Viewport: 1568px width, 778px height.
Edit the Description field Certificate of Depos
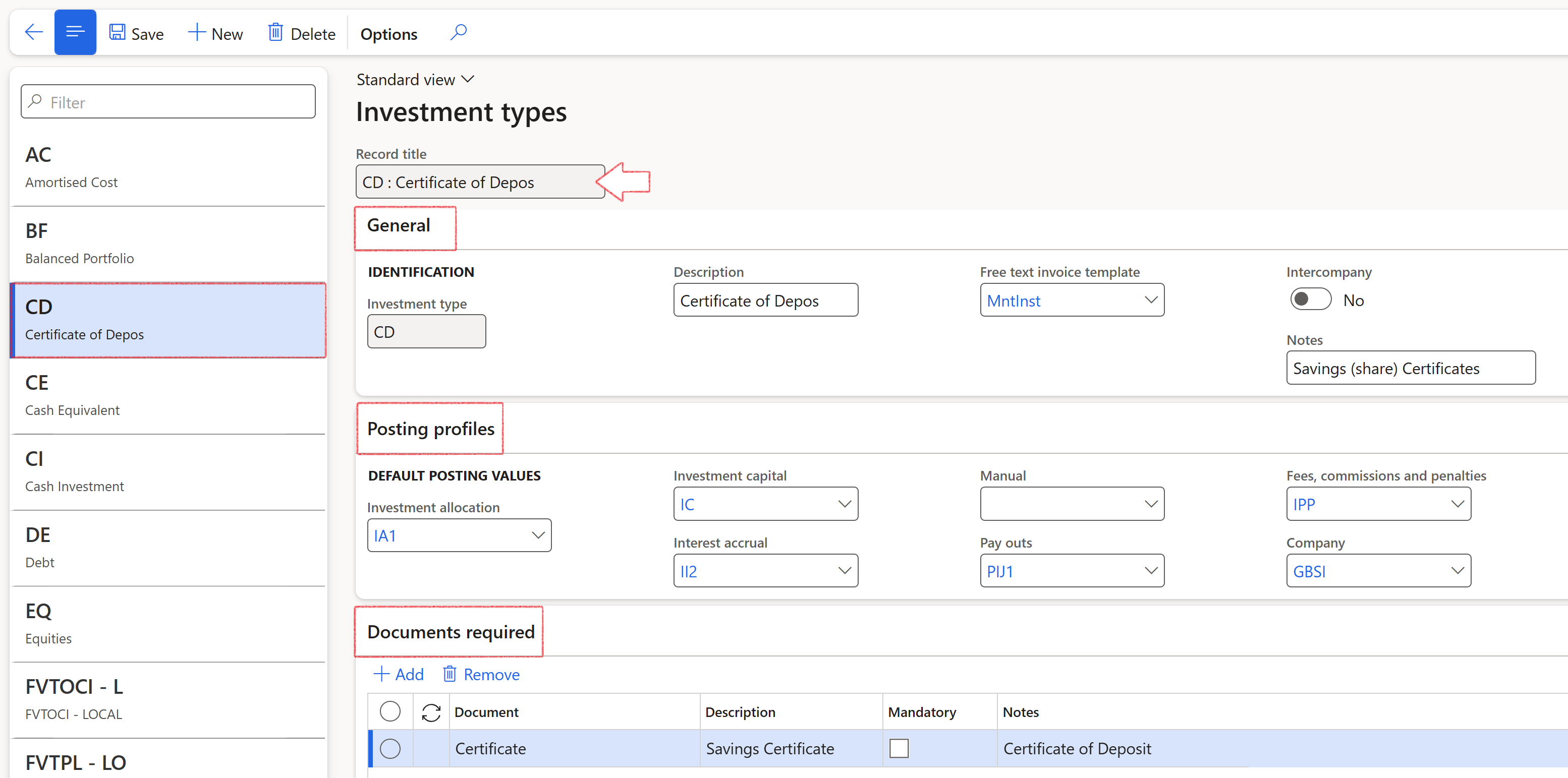click(x=765, y=300)
